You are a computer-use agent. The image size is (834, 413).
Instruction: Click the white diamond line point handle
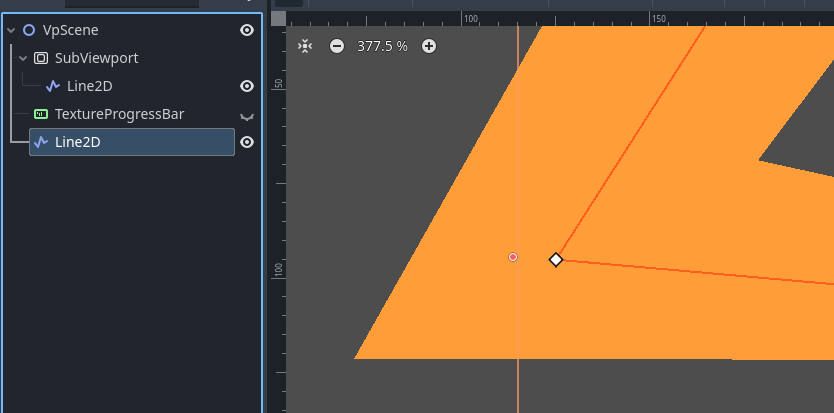click(x=556, y=259)
